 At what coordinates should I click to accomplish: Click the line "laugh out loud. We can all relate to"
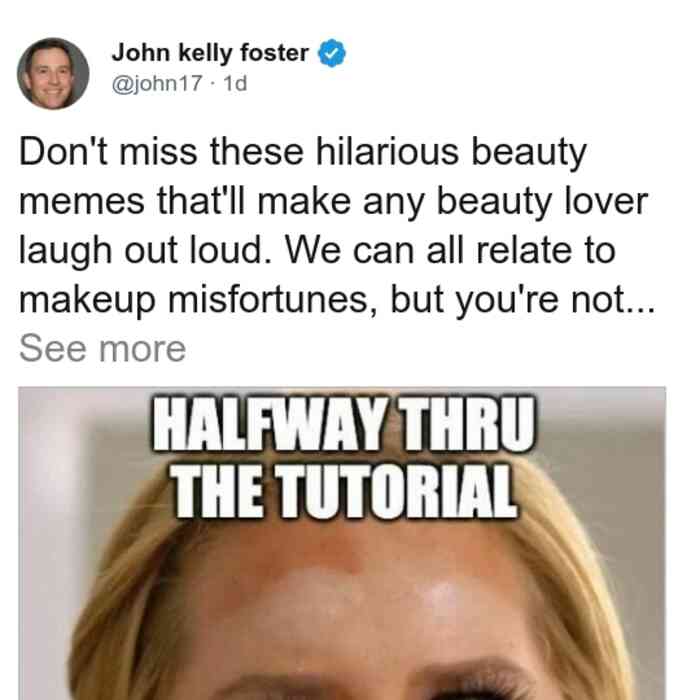coord(317,250)
